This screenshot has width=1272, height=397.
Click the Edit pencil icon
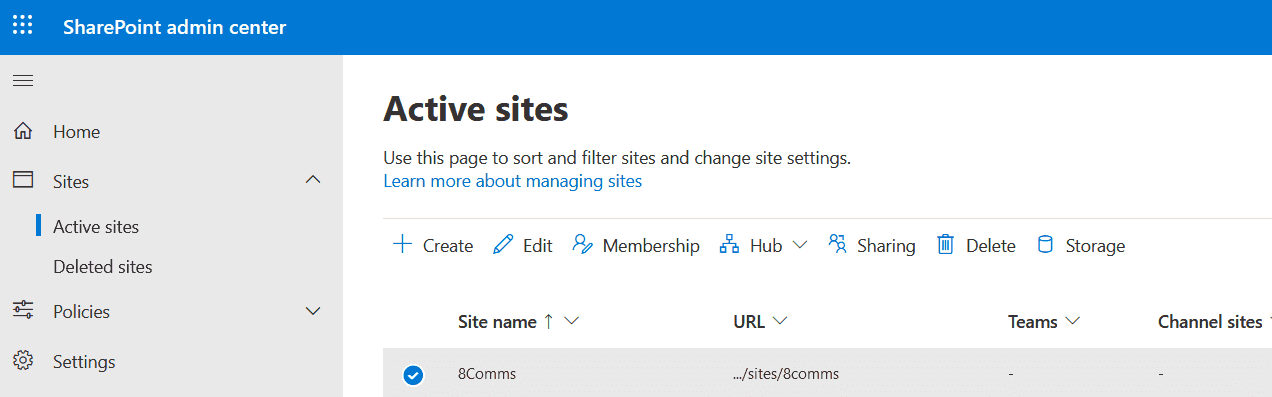click(503, 245)
